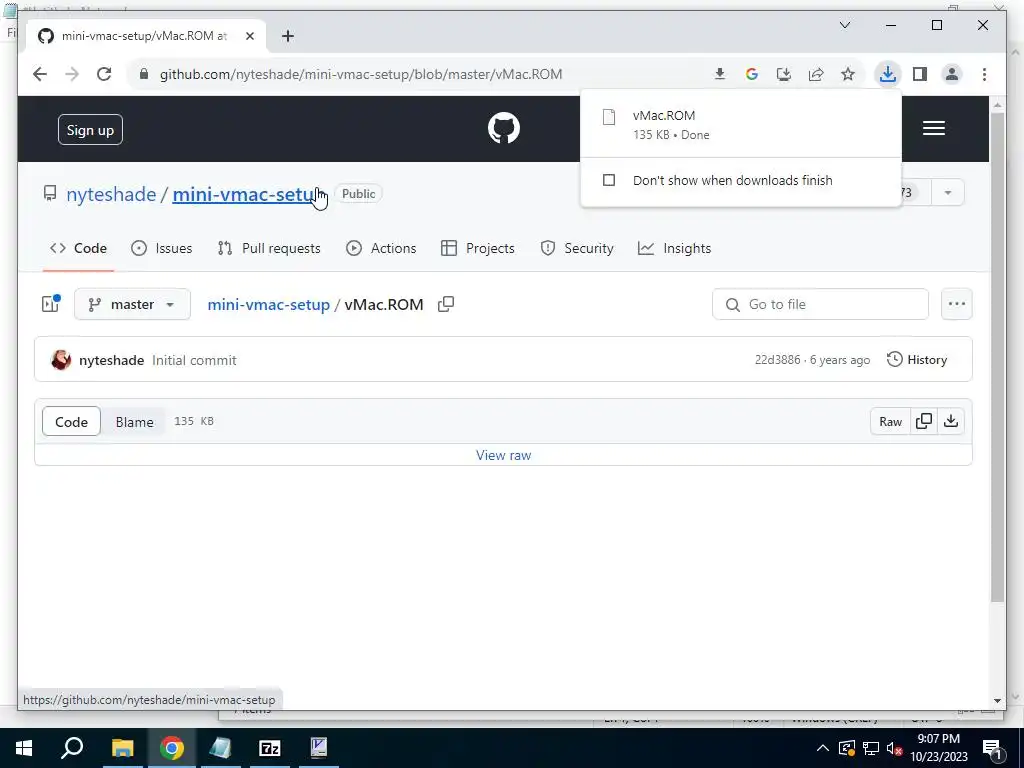Open mini-vmac-setup breadcrumb link

(268, 305)
